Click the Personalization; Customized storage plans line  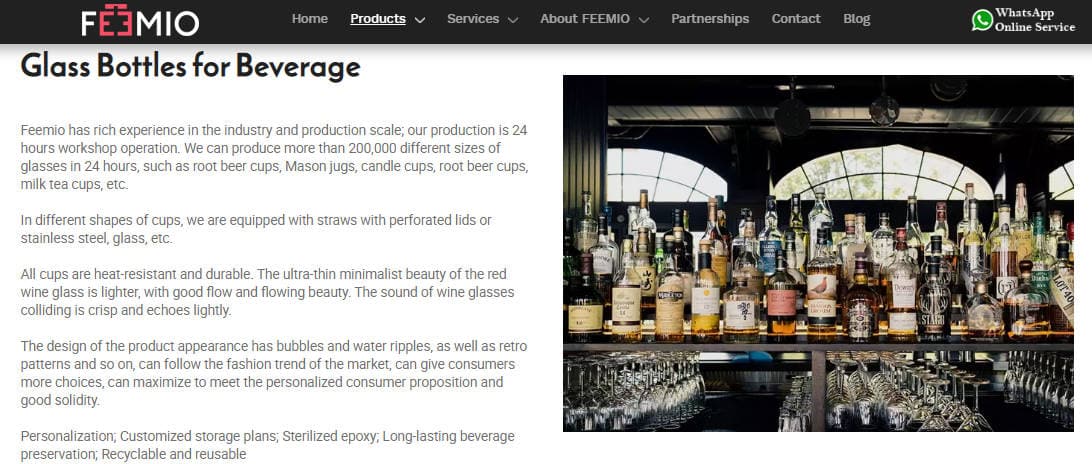[x=268, y=445]
